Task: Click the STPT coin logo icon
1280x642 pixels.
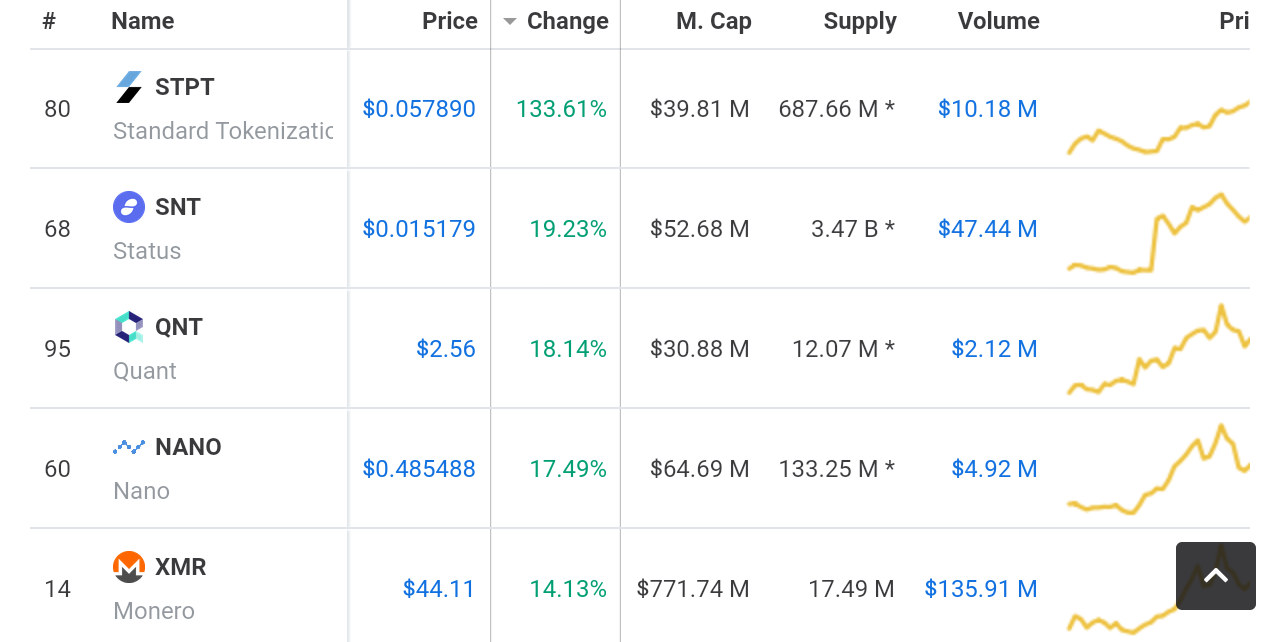Action: (x=129, y=87)
